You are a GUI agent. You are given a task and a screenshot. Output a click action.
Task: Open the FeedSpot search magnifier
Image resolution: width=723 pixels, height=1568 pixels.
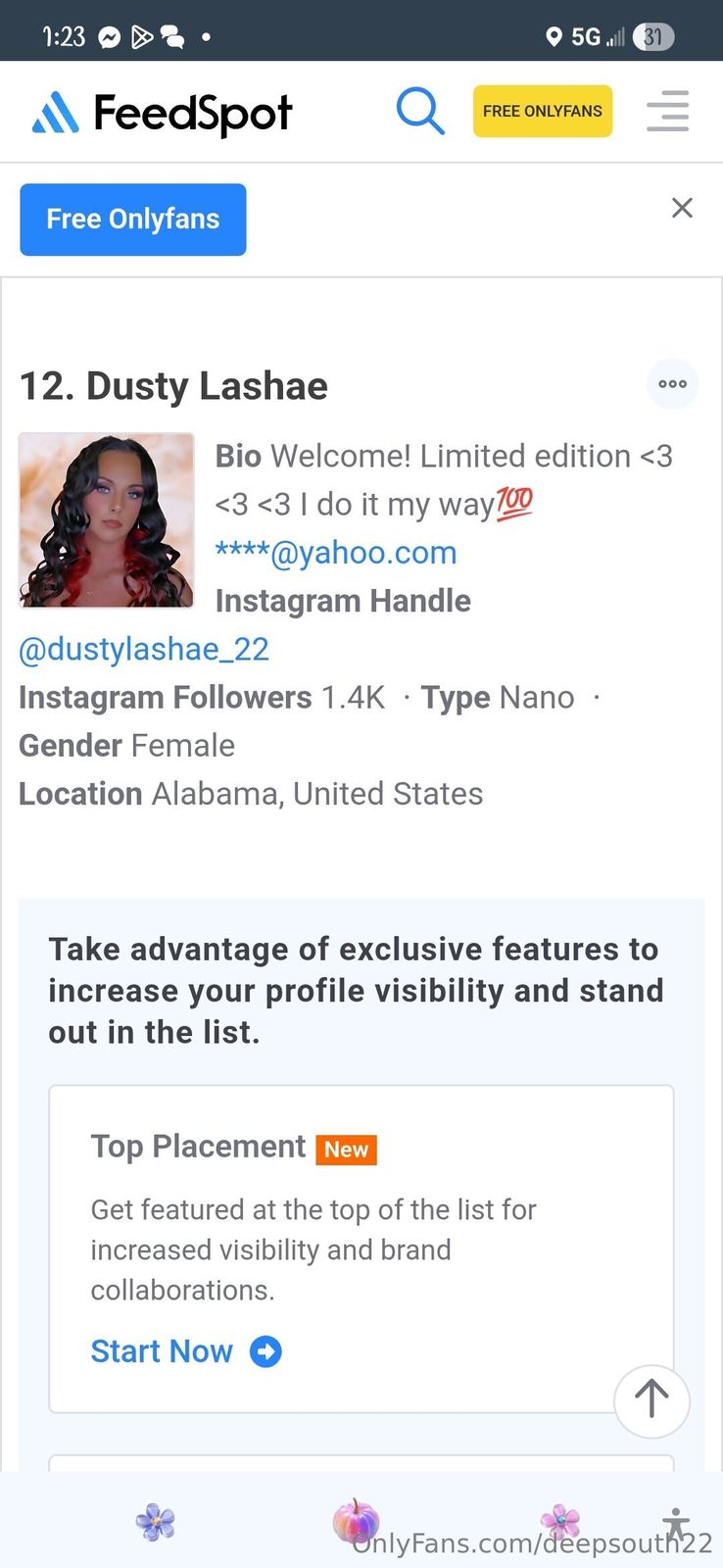(x=419, y=111)
